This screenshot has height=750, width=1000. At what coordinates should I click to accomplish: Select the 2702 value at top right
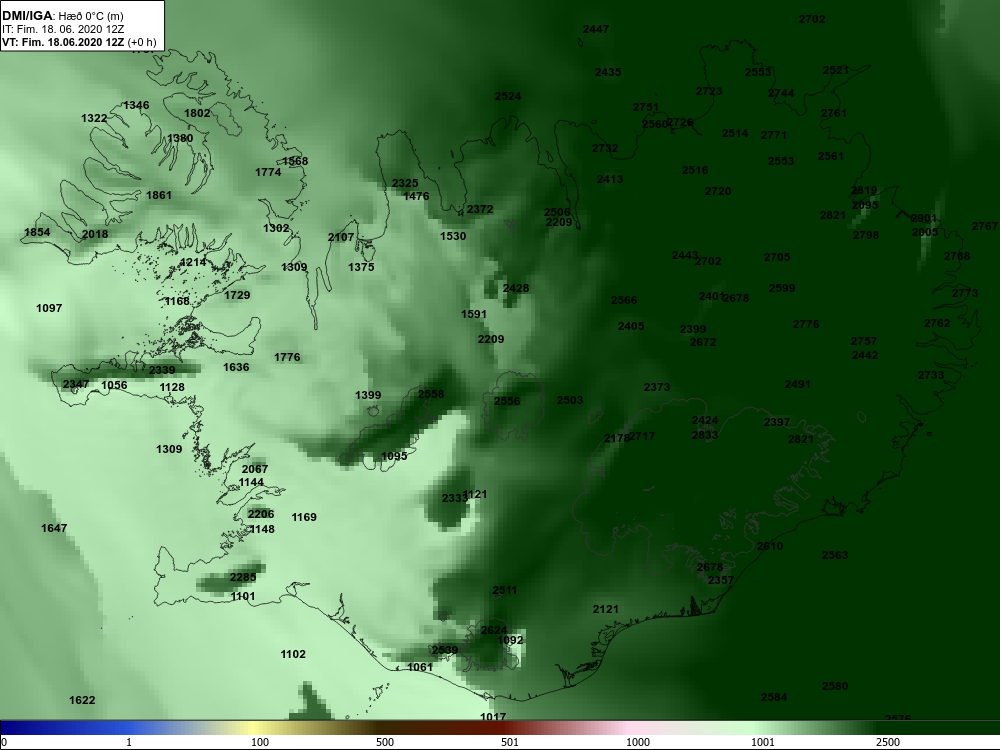(x=812, y=19)
